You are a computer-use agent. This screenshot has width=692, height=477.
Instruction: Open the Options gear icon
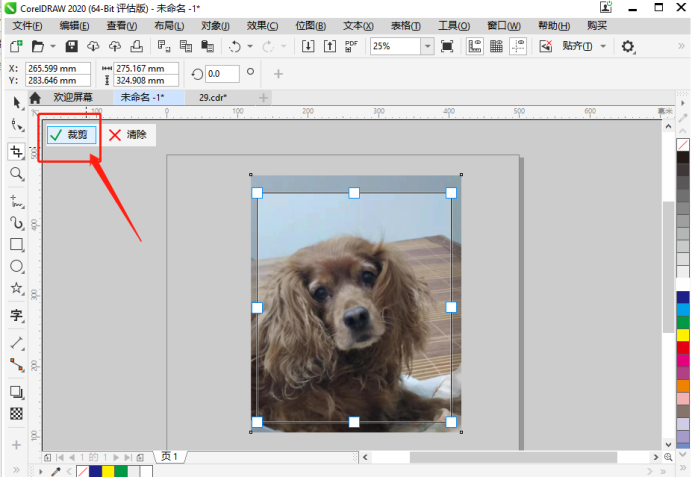[x=628, y=46]
